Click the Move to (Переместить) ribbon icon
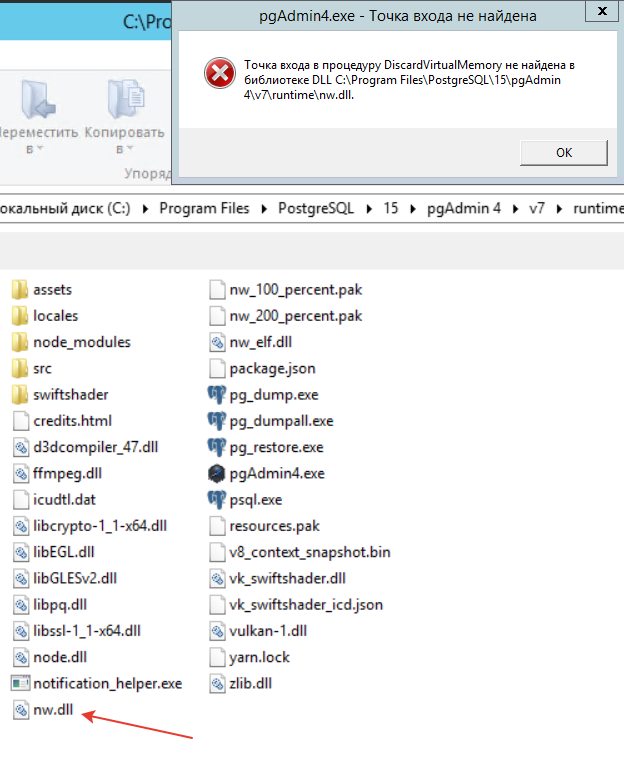The height and width of the screenshot is (765, 624). pyautogui.click(x=36, y=101)
